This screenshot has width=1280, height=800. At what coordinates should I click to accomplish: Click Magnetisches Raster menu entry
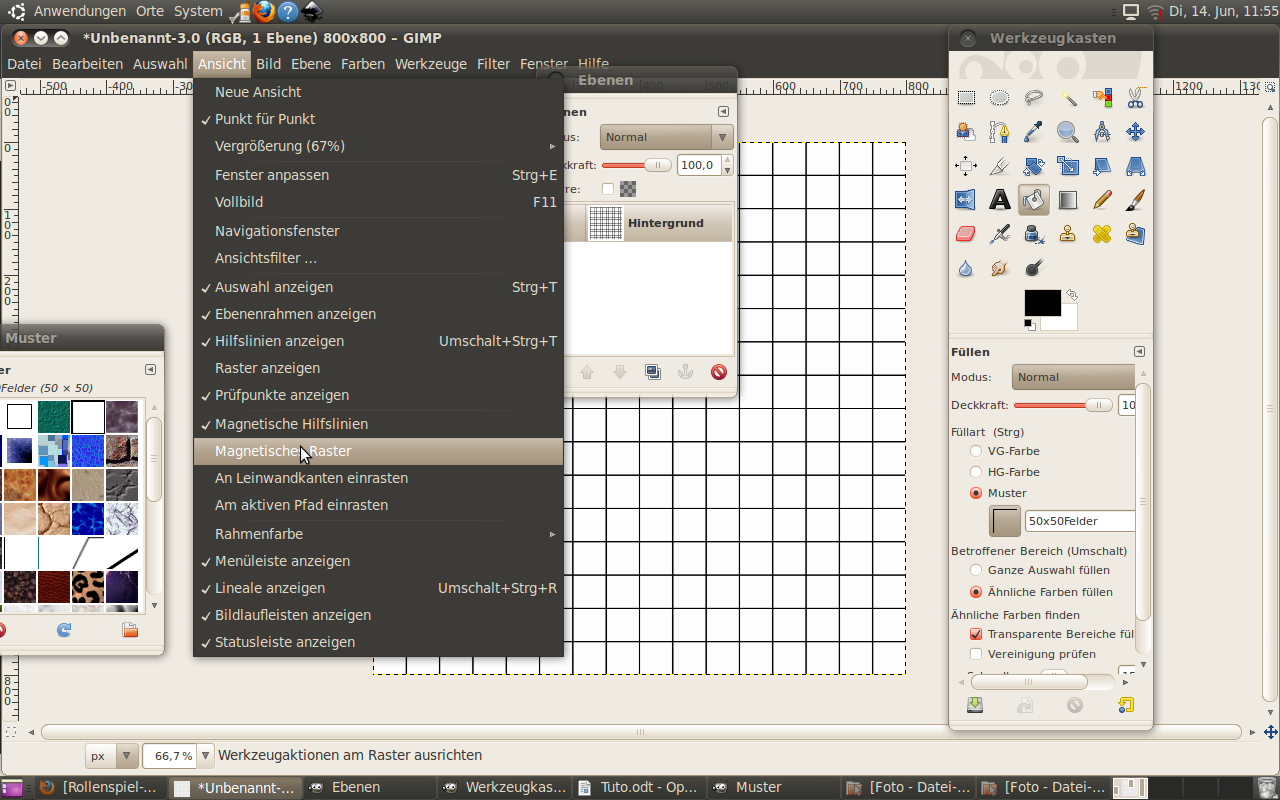click(x=378, y=451)
